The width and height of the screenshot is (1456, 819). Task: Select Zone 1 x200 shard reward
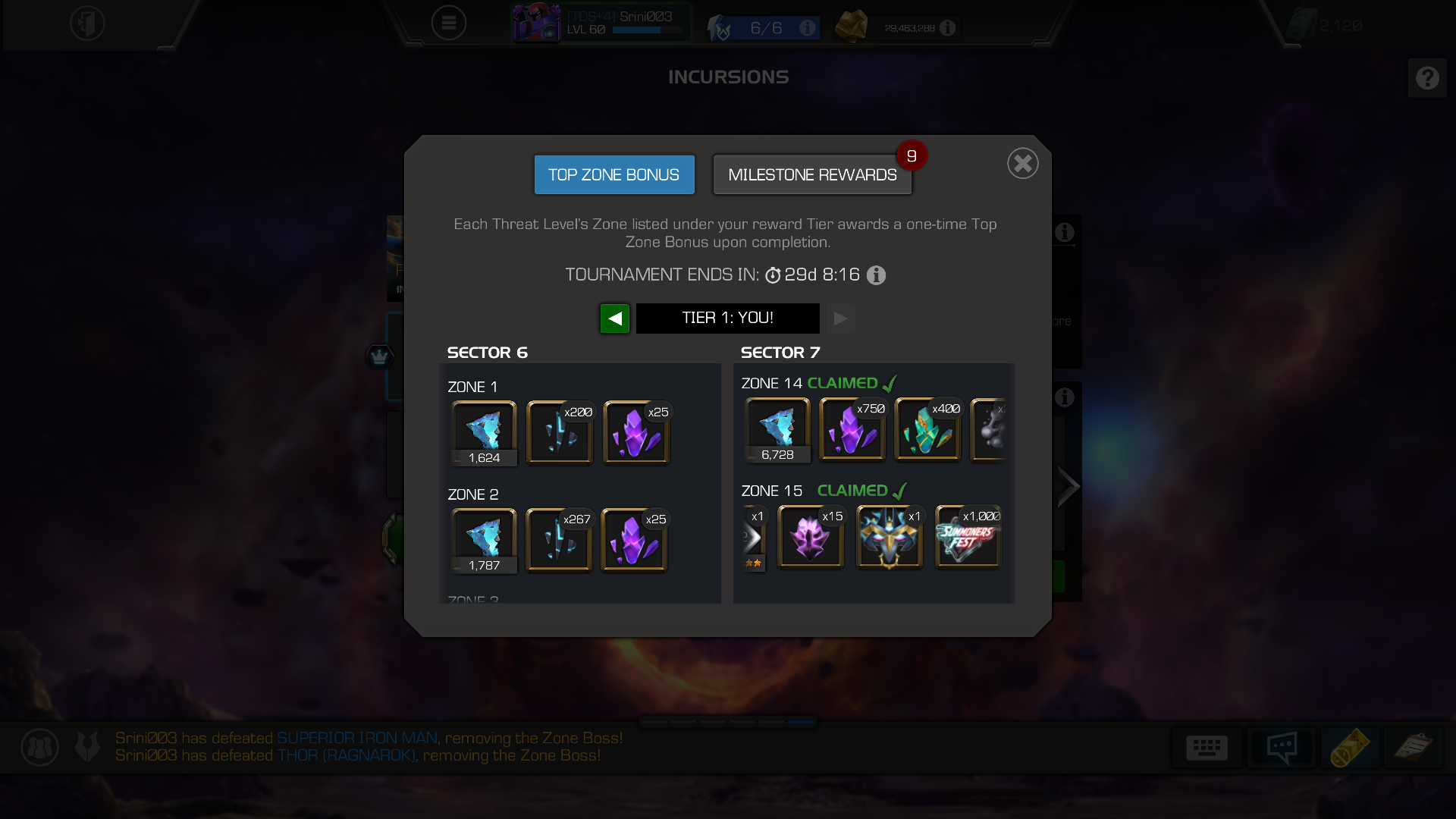tap(560, 432)
